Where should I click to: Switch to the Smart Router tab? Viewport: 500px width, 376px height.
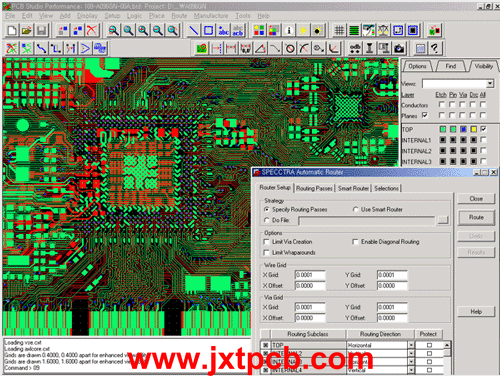point(353,188)
